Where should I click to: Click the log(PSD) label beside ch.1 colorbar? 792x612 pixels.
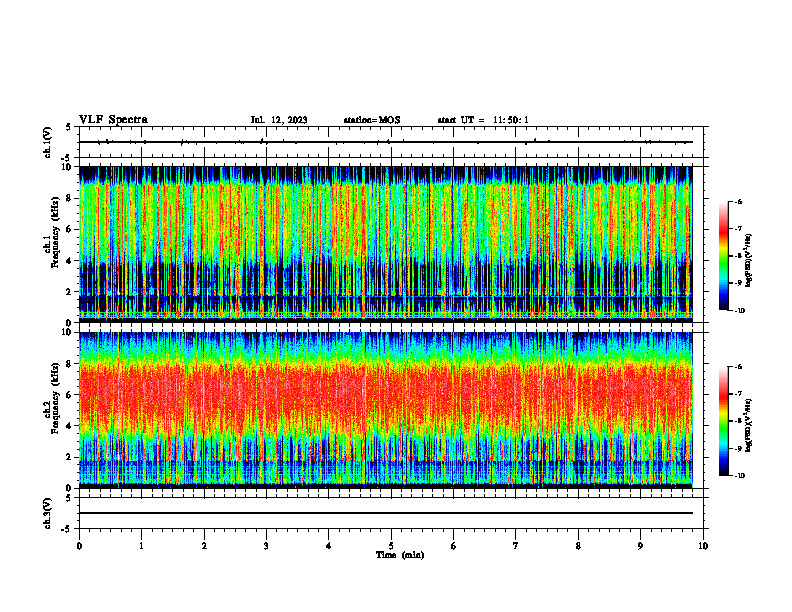749,260
